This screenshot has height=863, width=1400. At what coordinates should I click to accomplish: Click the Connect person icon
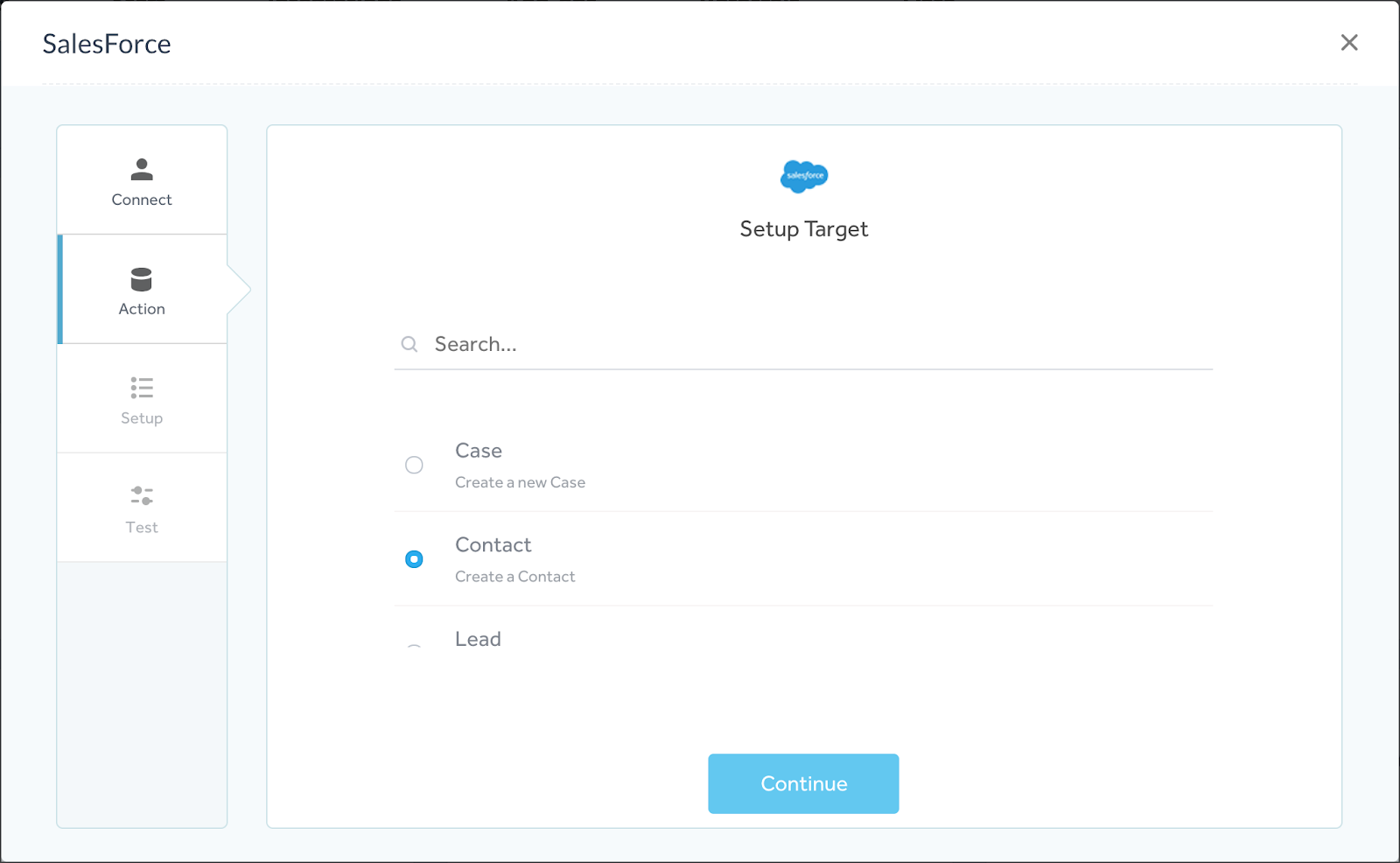pos(142,169)
